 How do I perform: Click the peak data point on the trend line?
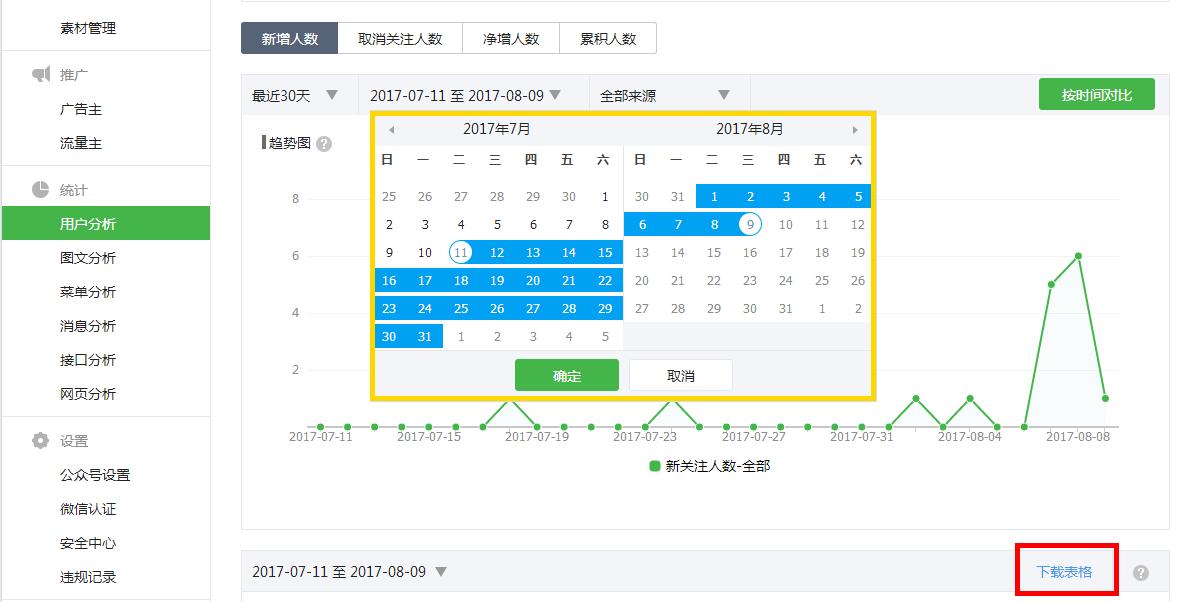pos(1077,256)
